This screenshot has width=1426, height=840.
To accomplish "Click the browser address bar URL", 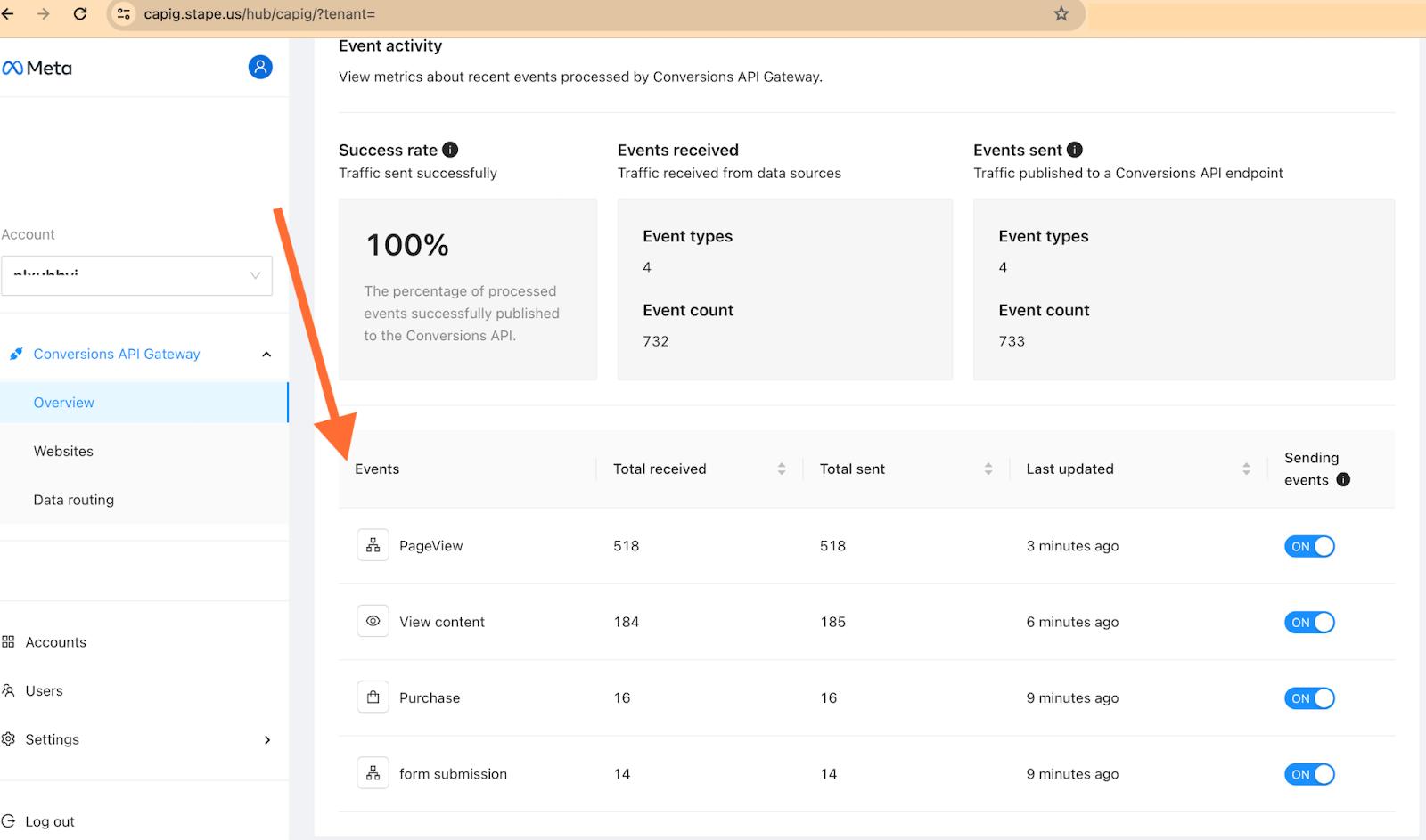I will coord(259,14).
